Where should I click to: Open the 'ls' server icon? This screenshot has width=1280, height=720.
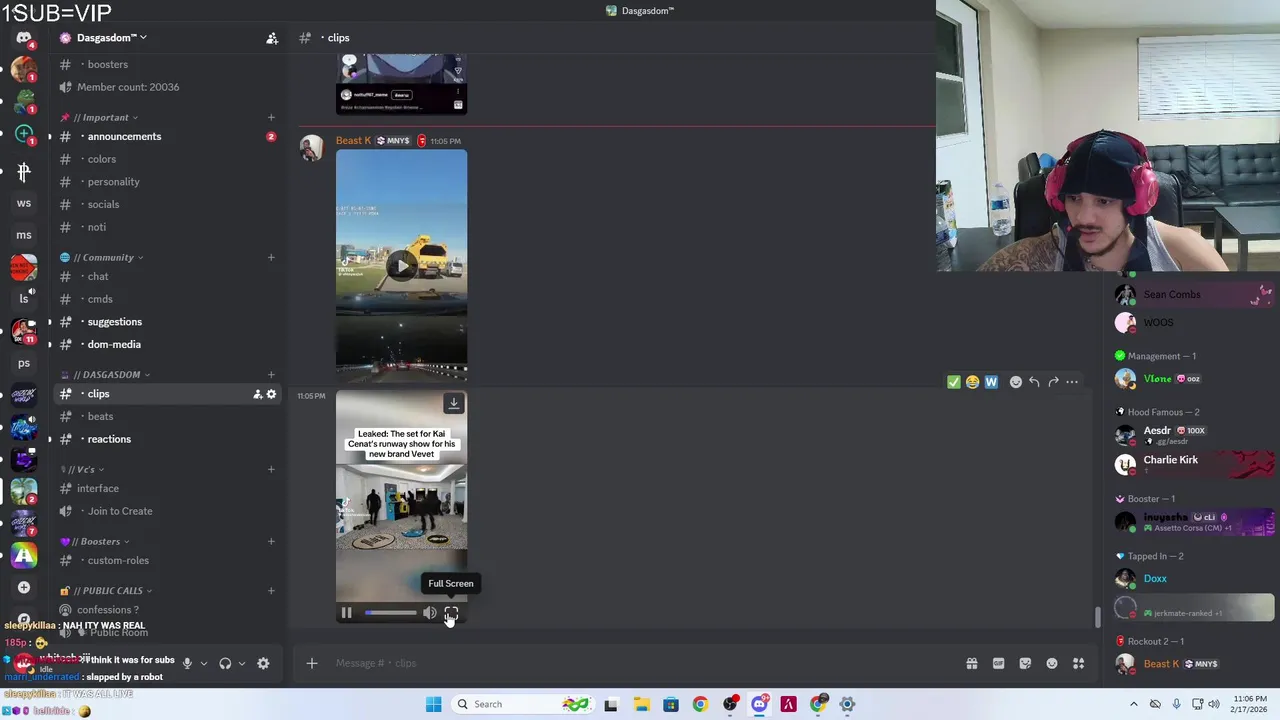[x=23, y=299]
